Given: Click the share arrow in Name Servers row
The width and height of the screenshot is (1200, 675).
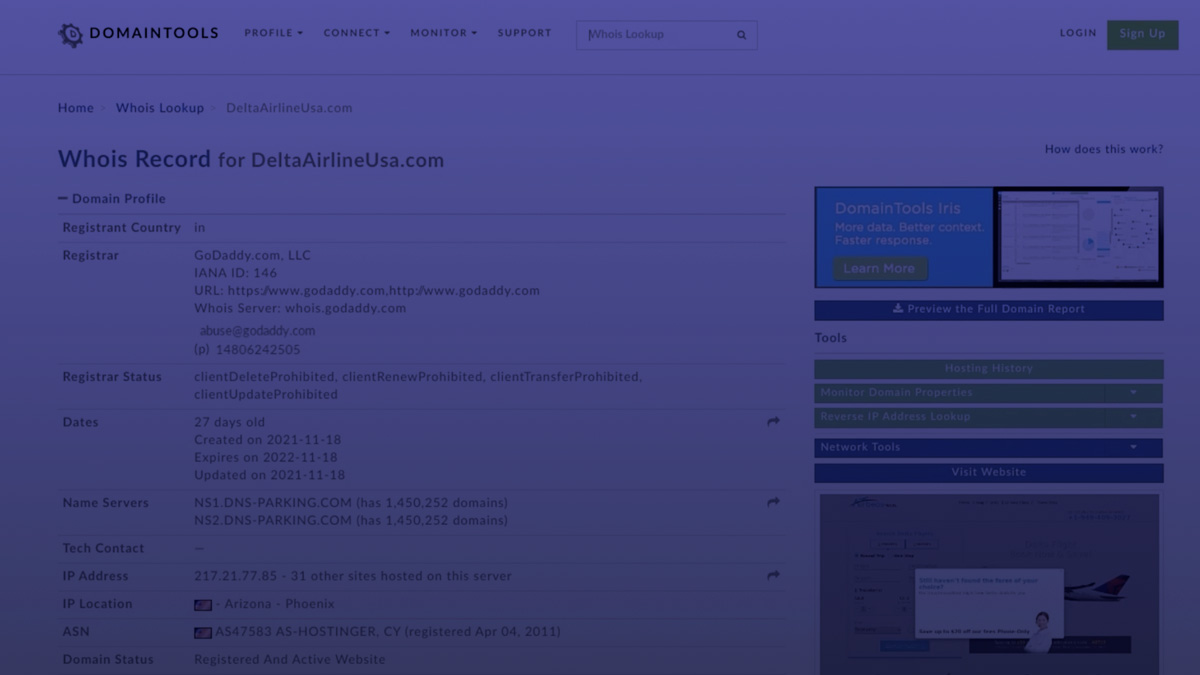Looking at the screenshot, I should point(773,503).
